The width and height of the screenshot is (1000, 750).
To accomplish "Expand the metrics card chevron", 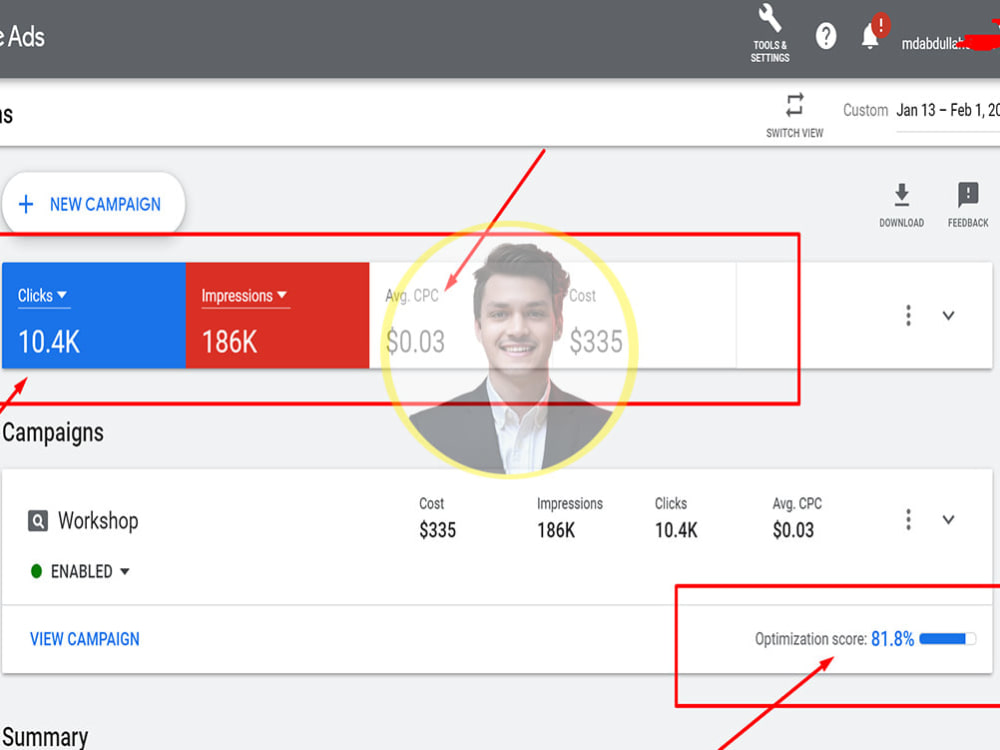I will coord(948,315).
